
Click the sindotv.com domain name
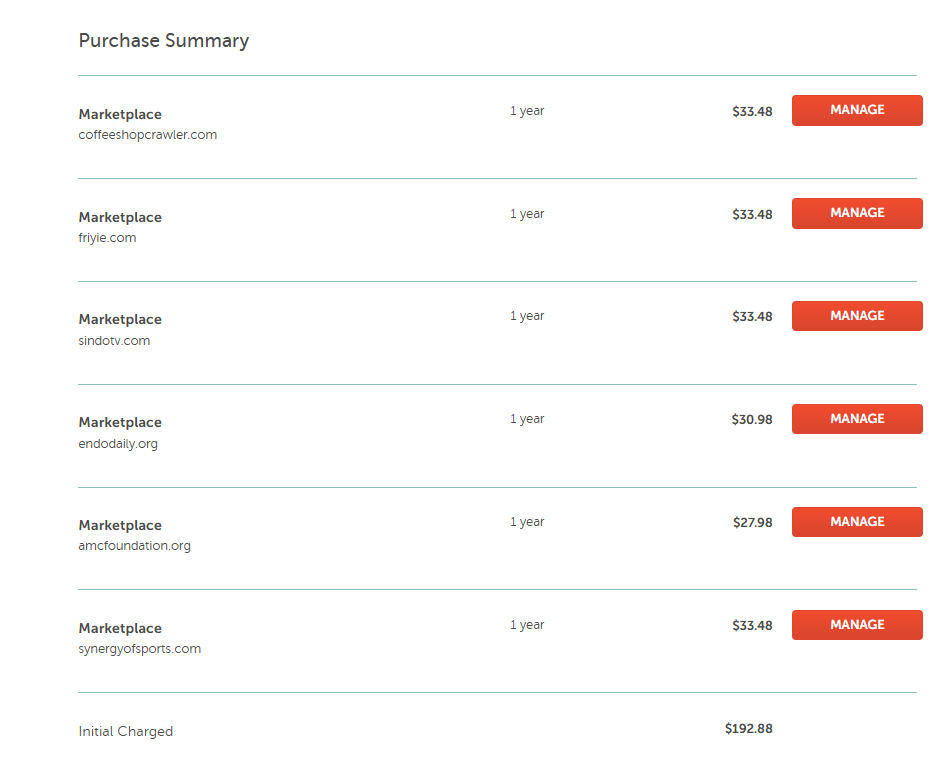114,341
